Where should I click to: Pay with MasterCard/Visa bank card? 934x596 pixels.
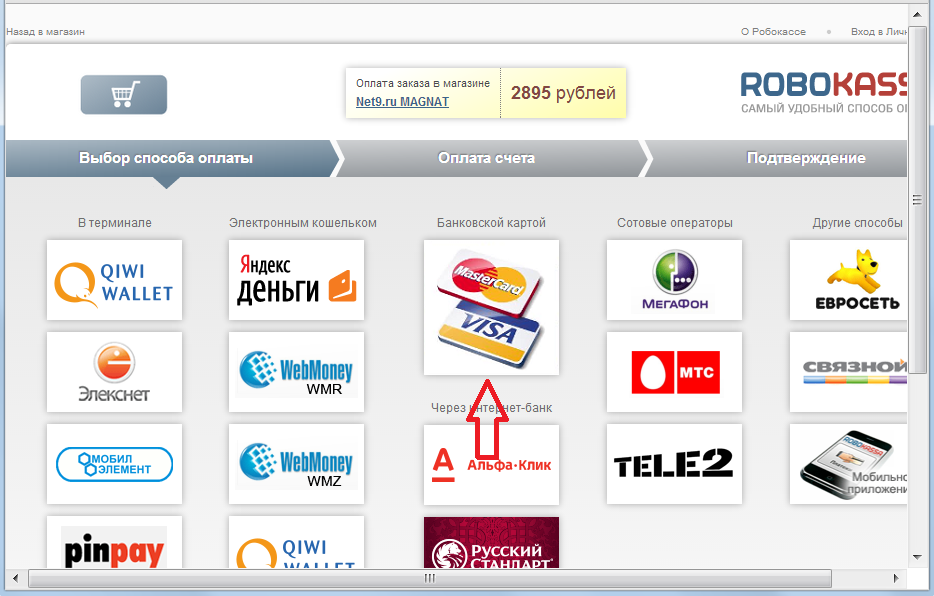click(x=491, y=307)
